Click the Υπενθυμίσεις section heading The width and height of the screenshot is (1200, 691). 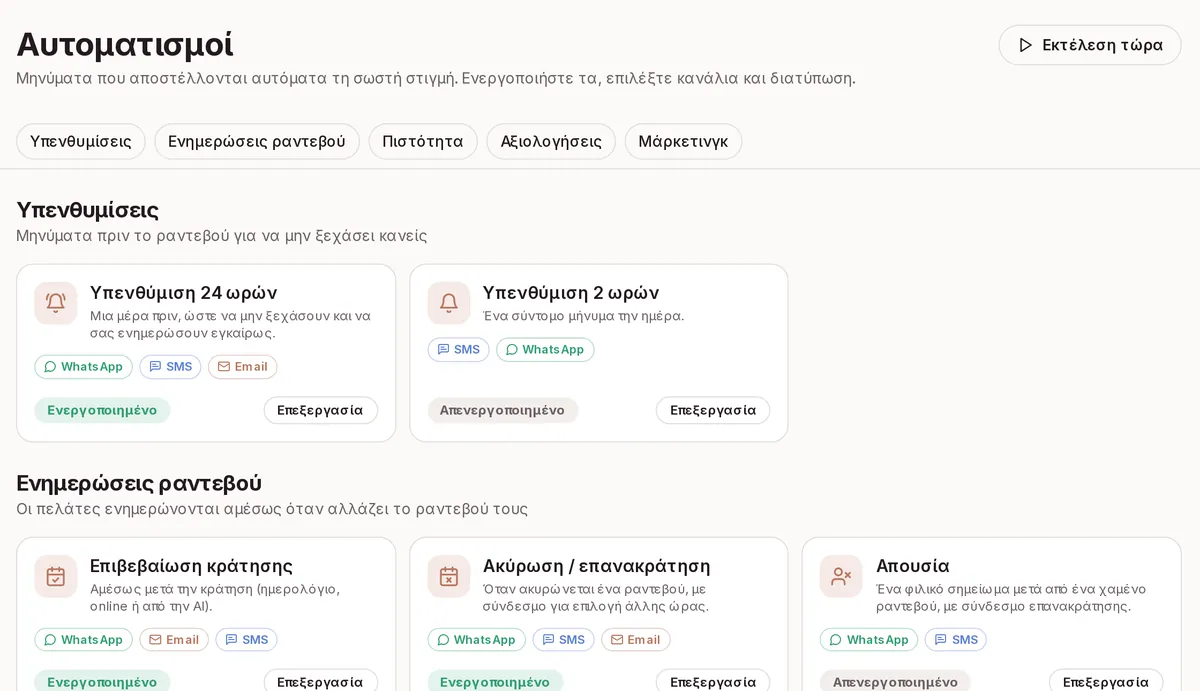coord(88,210)
